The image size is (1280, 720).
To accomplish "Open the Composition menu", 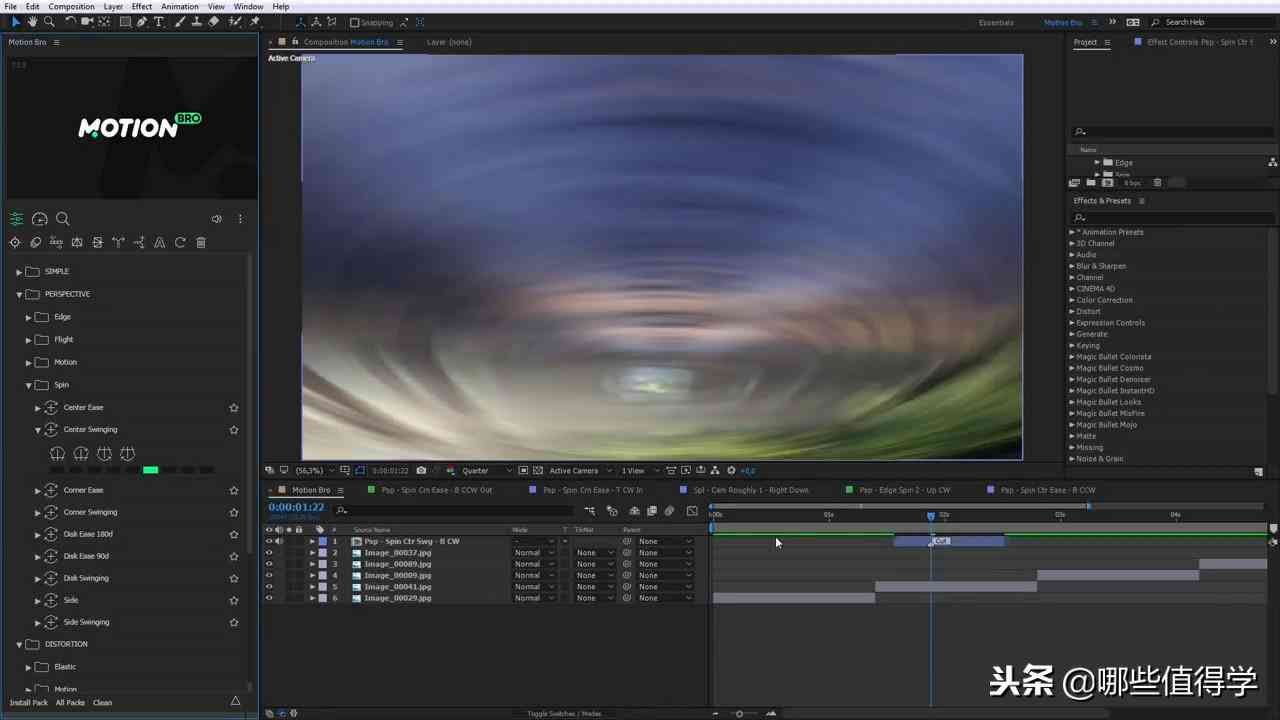I will tap(71, 6).
